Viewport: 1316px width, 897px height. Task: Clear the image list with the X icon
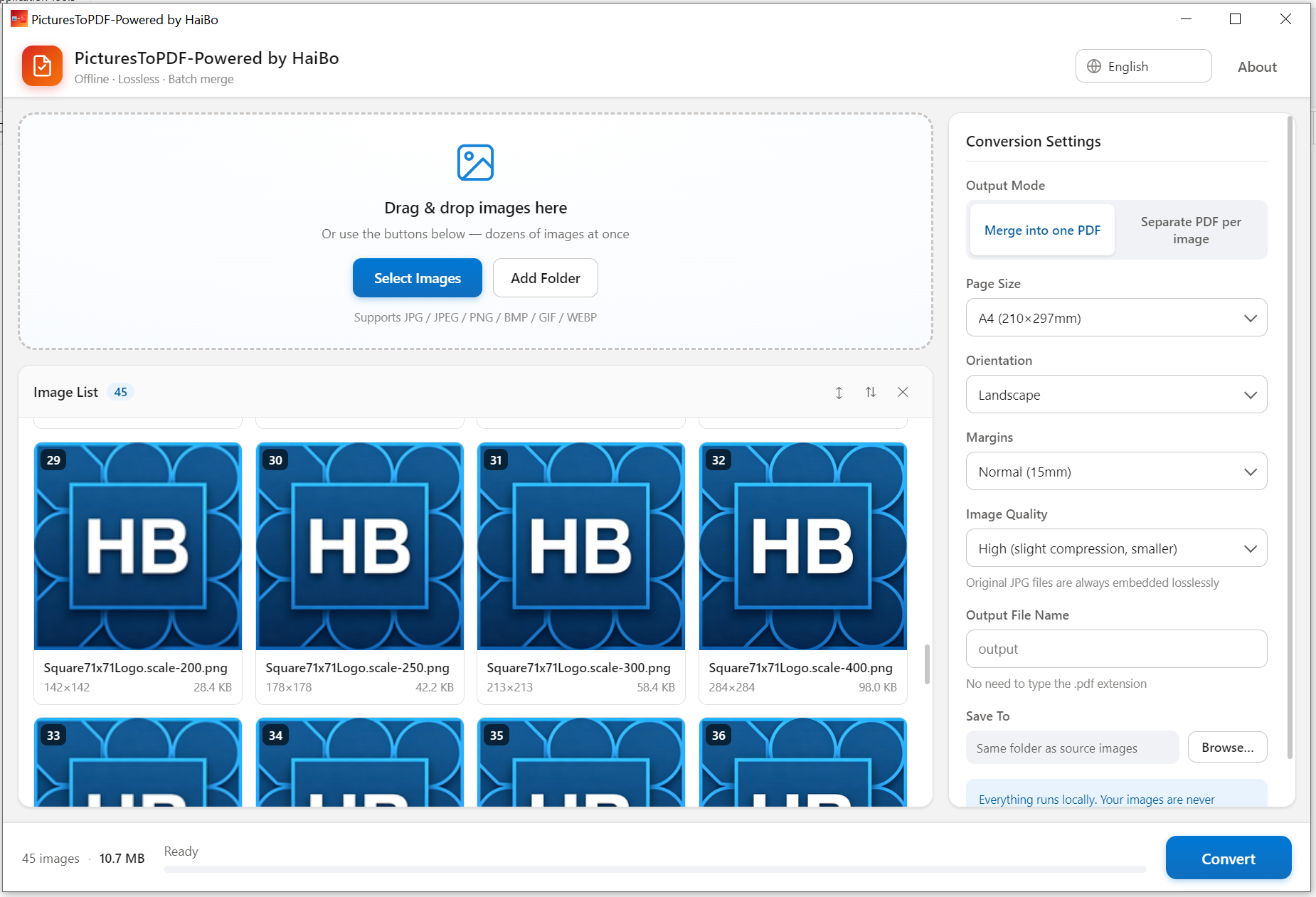click(903, 393)
